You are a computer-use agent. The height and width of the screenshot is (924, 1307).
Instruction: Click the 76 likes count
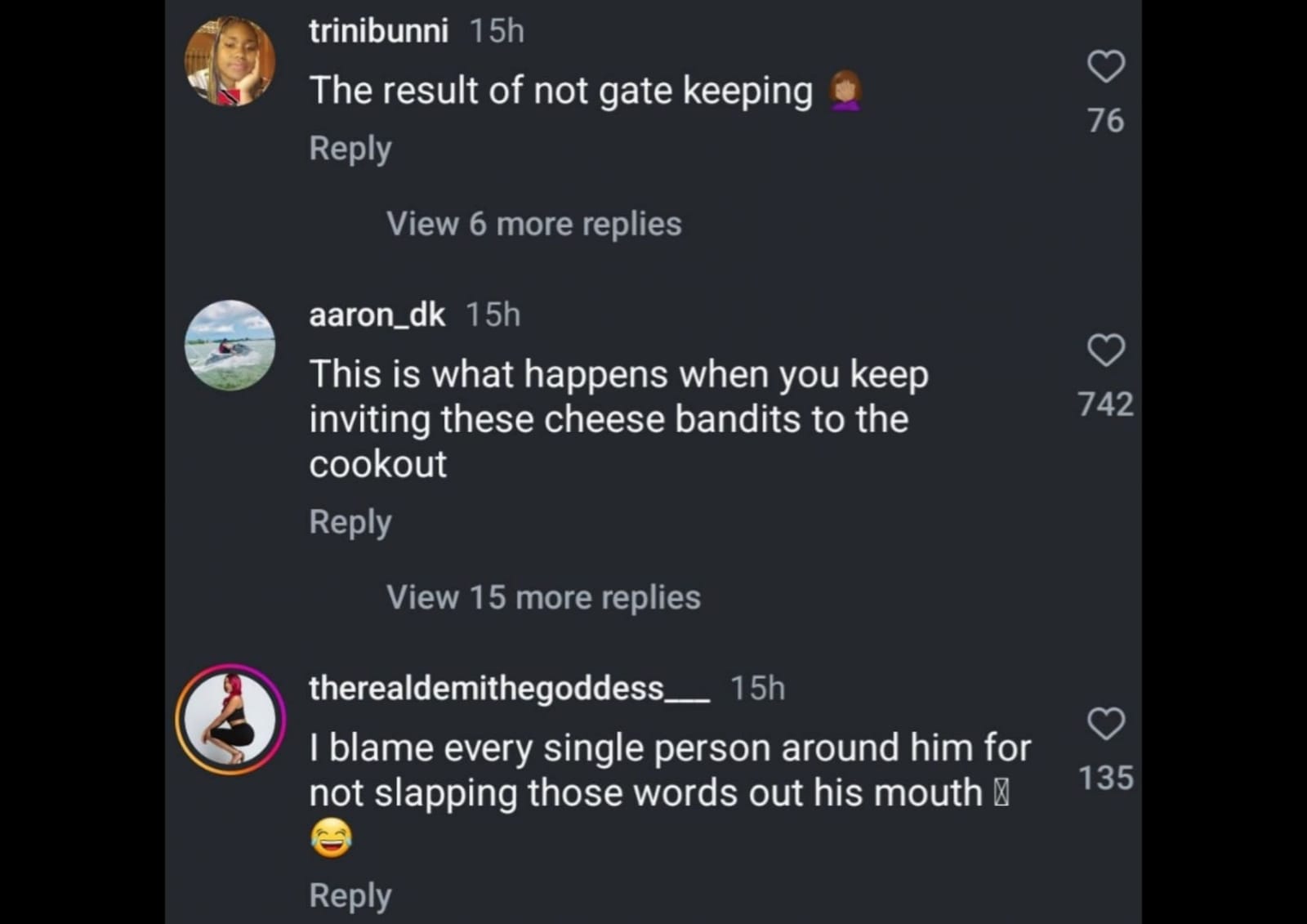(x=1106, y=121)
